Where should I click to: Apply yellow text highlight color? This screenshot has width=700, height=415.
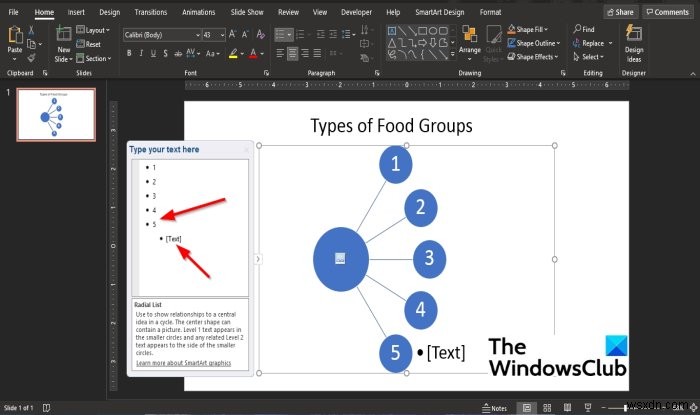[x=233, y=54]
